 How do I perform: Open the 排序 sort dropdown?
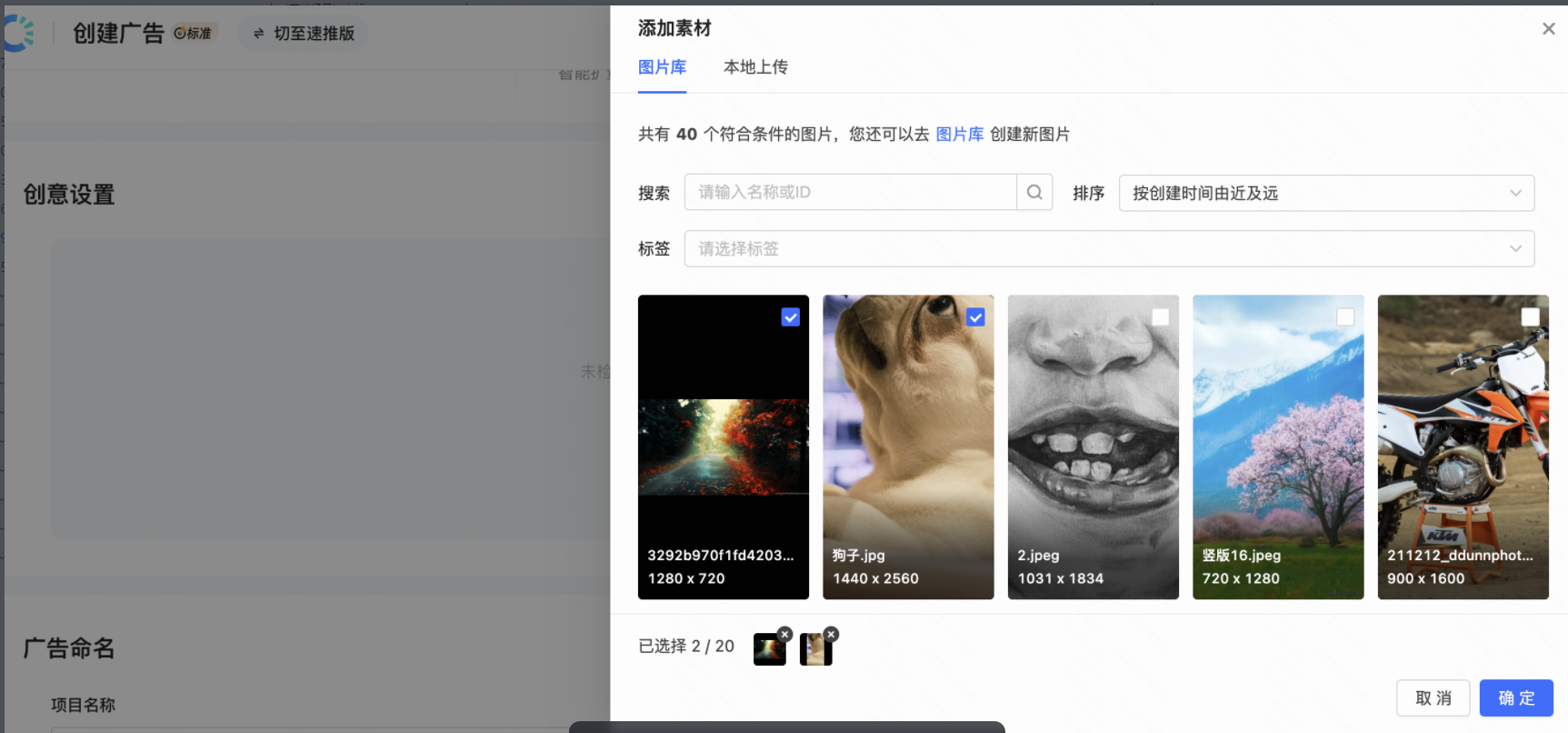[x=1326, y=193]
